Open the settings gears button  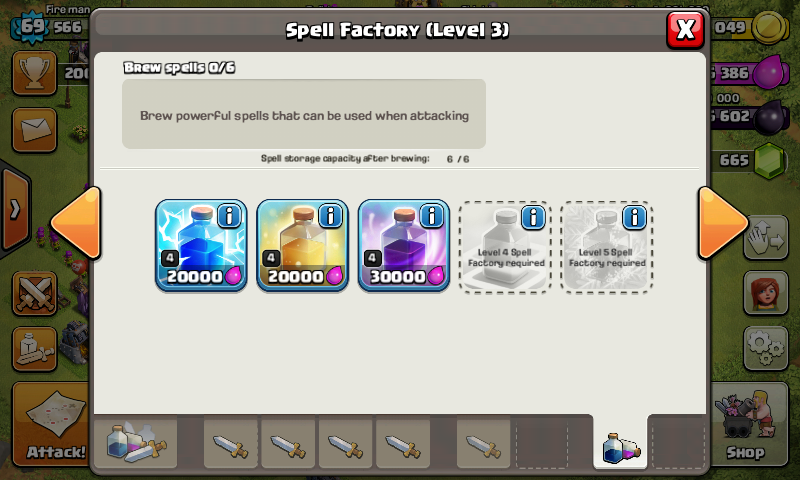[766, 348]
